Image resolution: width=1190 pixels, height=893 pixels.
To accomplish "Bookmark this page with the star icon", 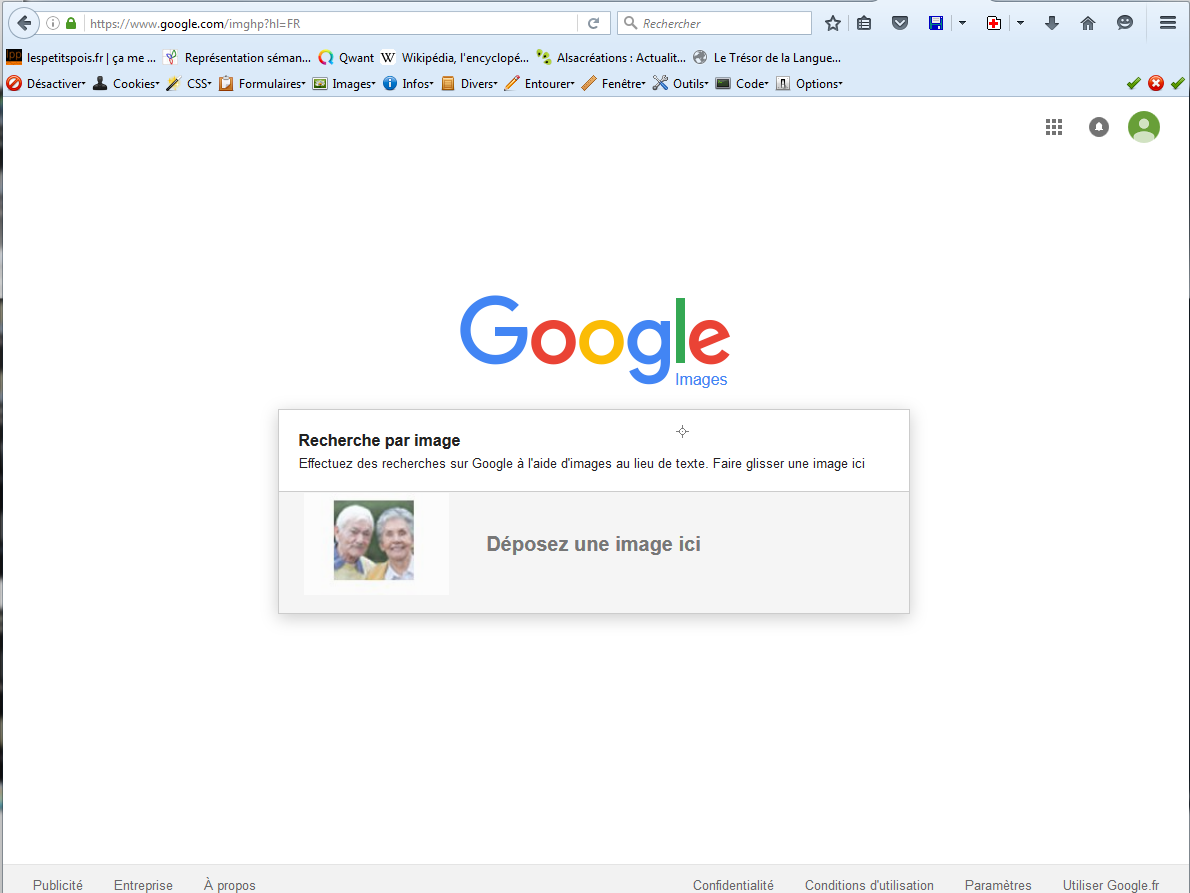I will [x=832, y=23].
